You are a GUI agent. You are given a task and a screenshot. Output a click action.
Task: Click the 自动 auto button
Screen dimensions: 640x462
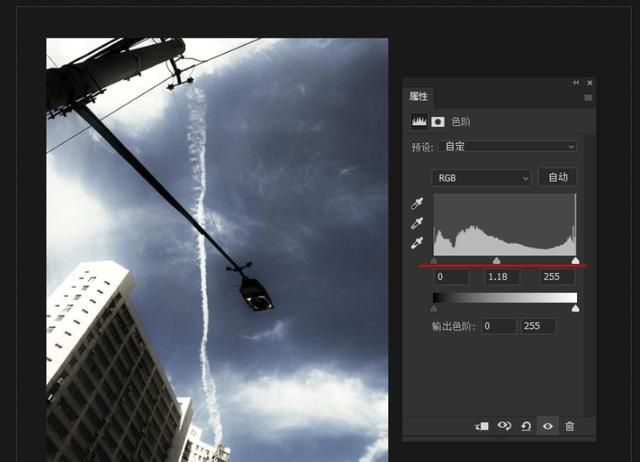click(x=558, y=177)
